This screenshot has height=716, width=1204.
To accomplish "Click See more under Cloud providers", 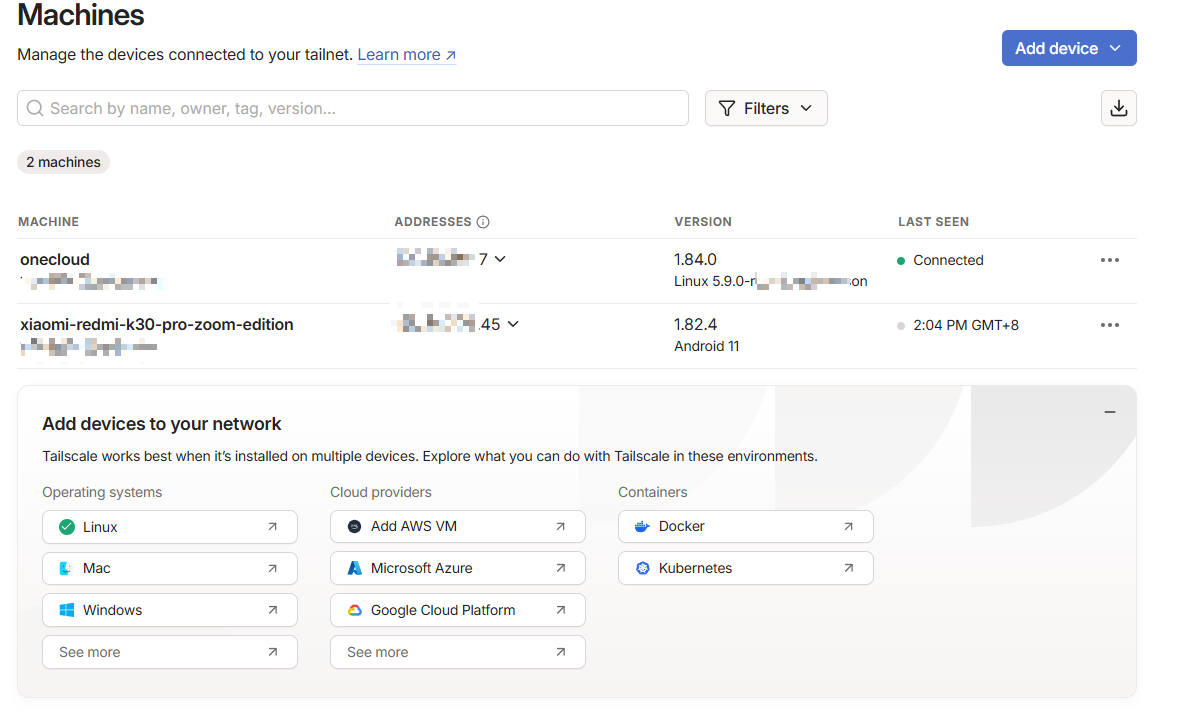I will click(457, 652).
